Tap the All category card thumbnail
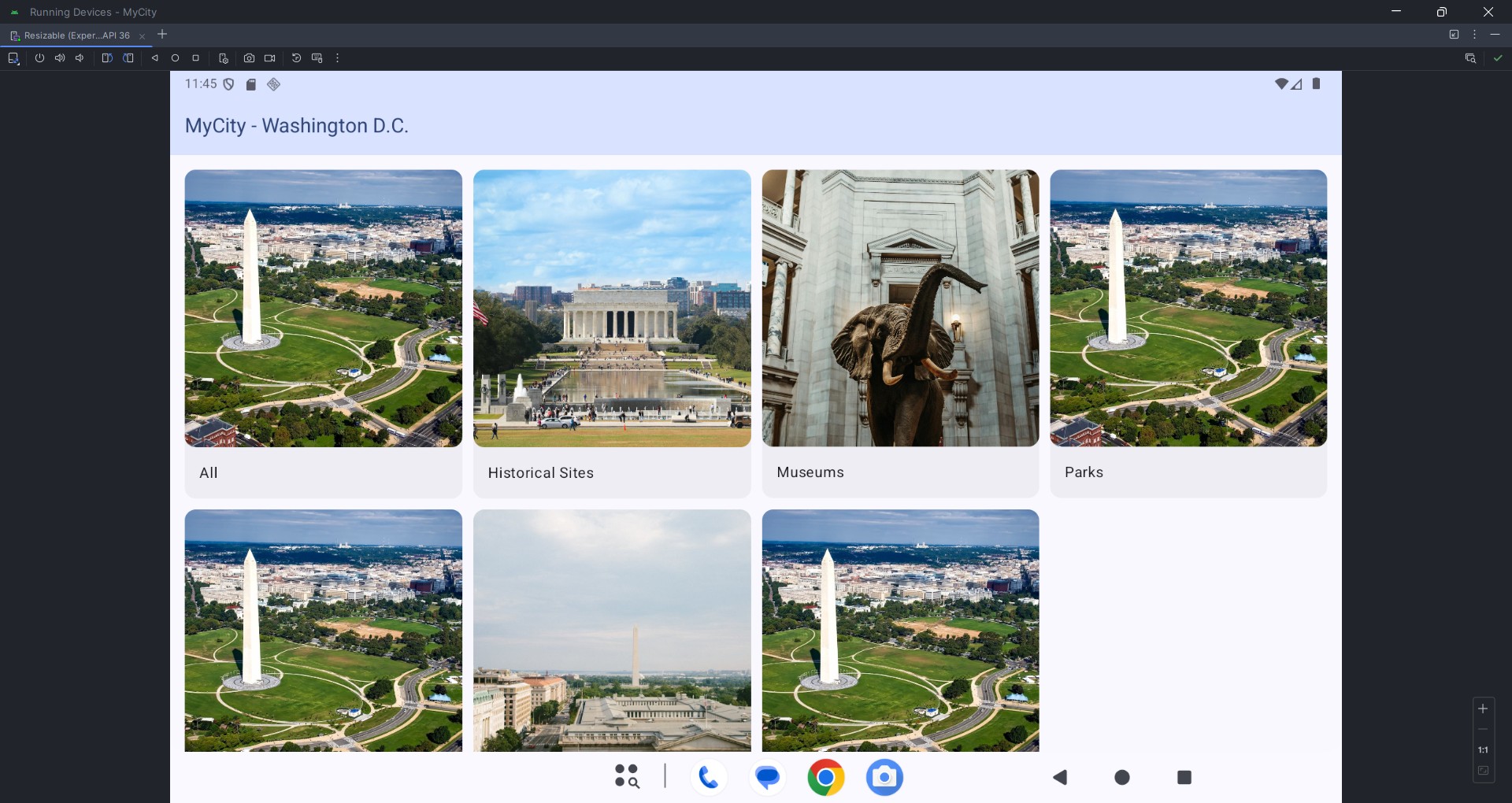The width and height of the screenshot is (1512, 803). point(323,308)
